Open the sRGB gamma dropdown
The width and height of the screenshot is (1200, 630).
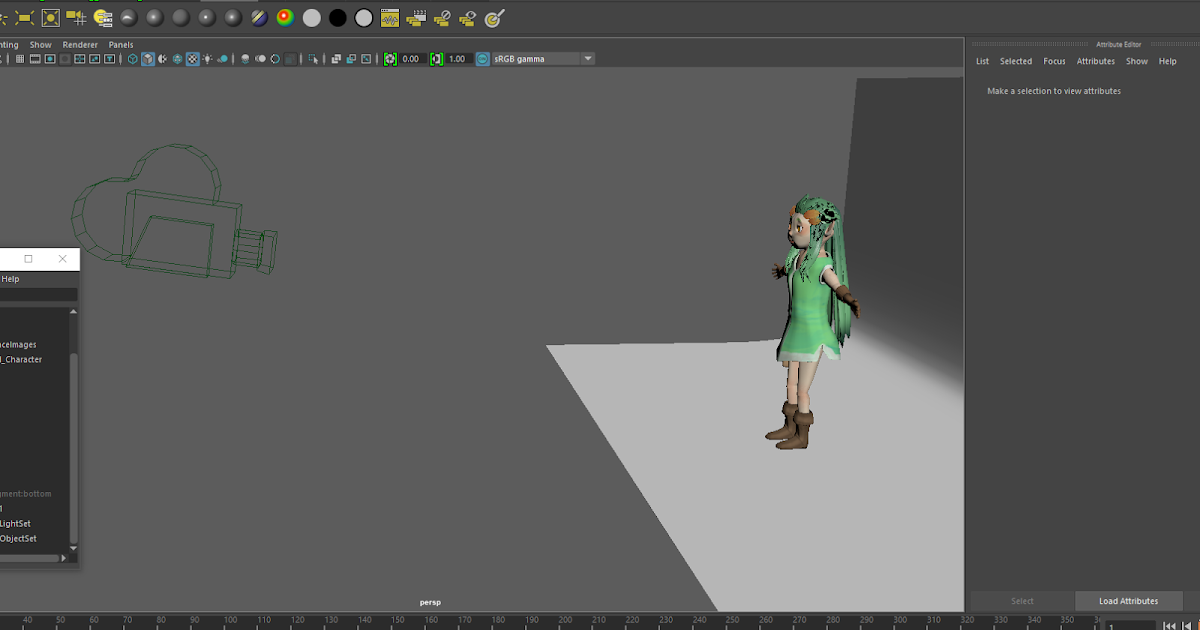pyautogui.click(x=587, y=58)
